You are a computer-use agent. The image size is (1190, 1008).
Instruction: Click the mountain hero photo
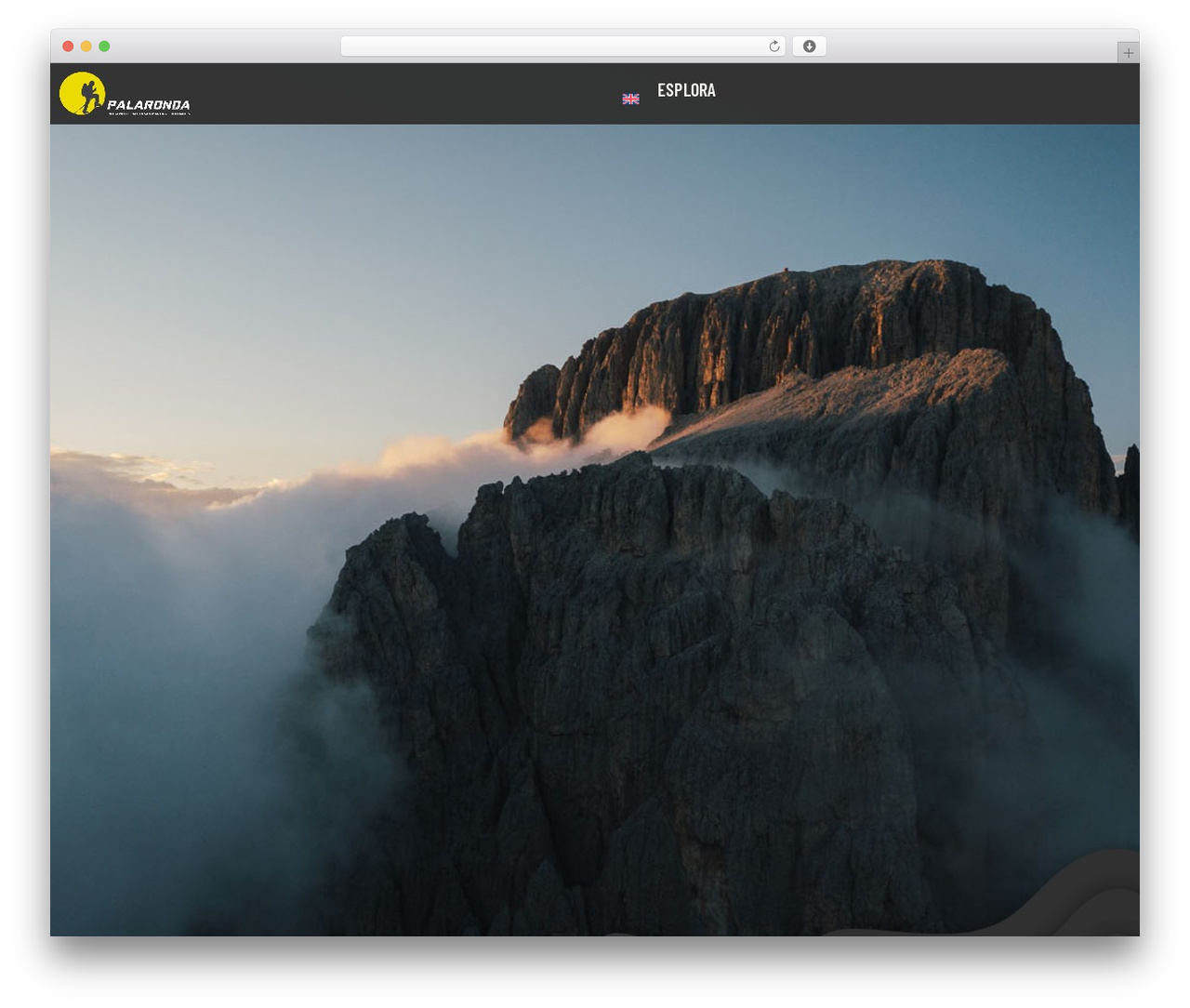(x=595, y=530)
